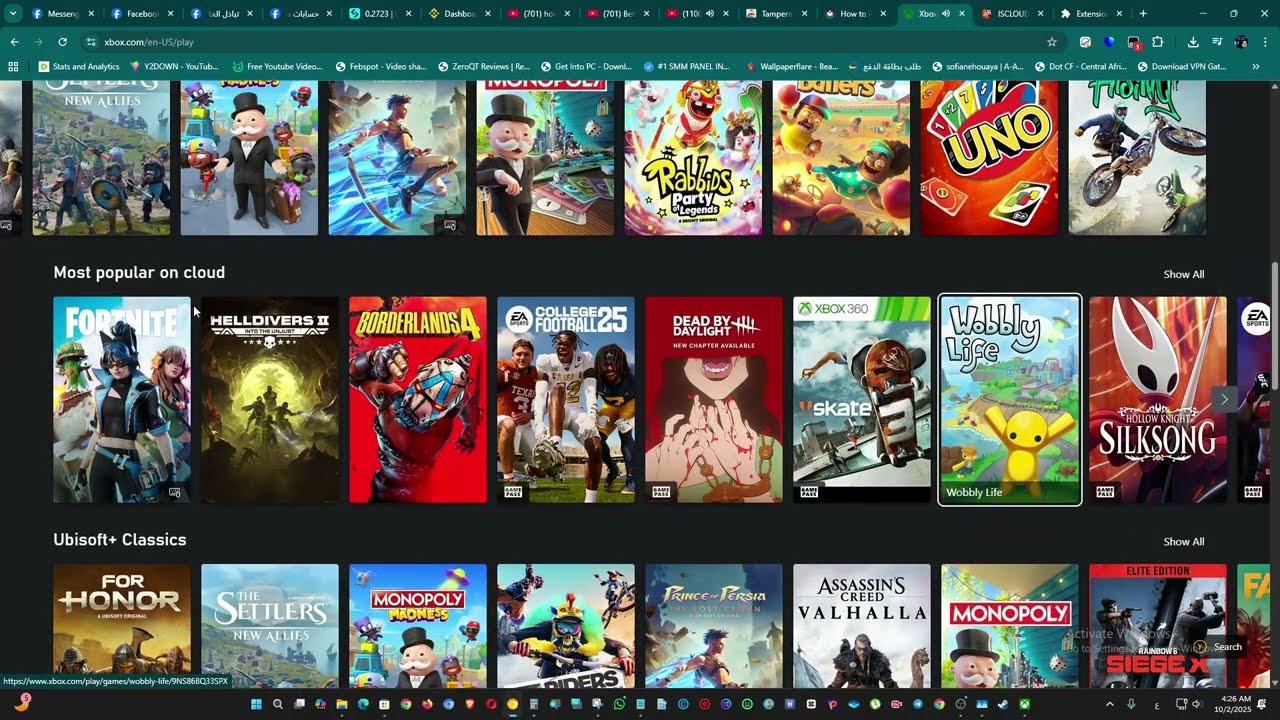Open the College Football 25 tile
Image resolution: width=1280 pixels, height=720 pixels.
click(x=566, y=399)
